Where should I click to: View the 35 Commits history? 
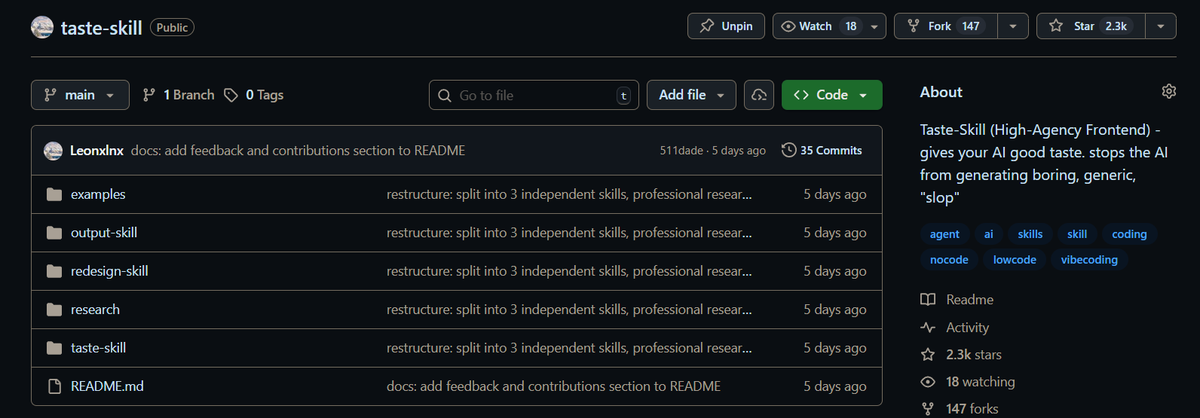[822, 151]
